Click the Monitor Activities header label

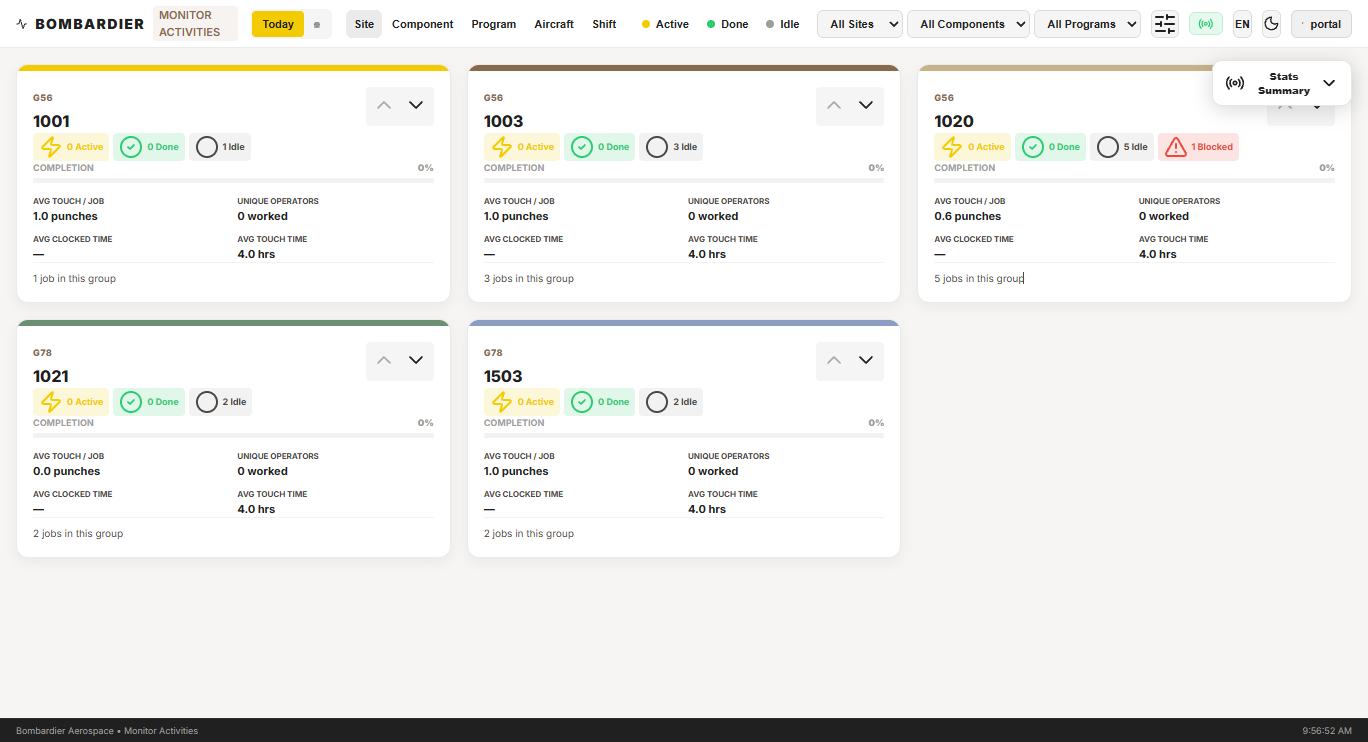196,24
